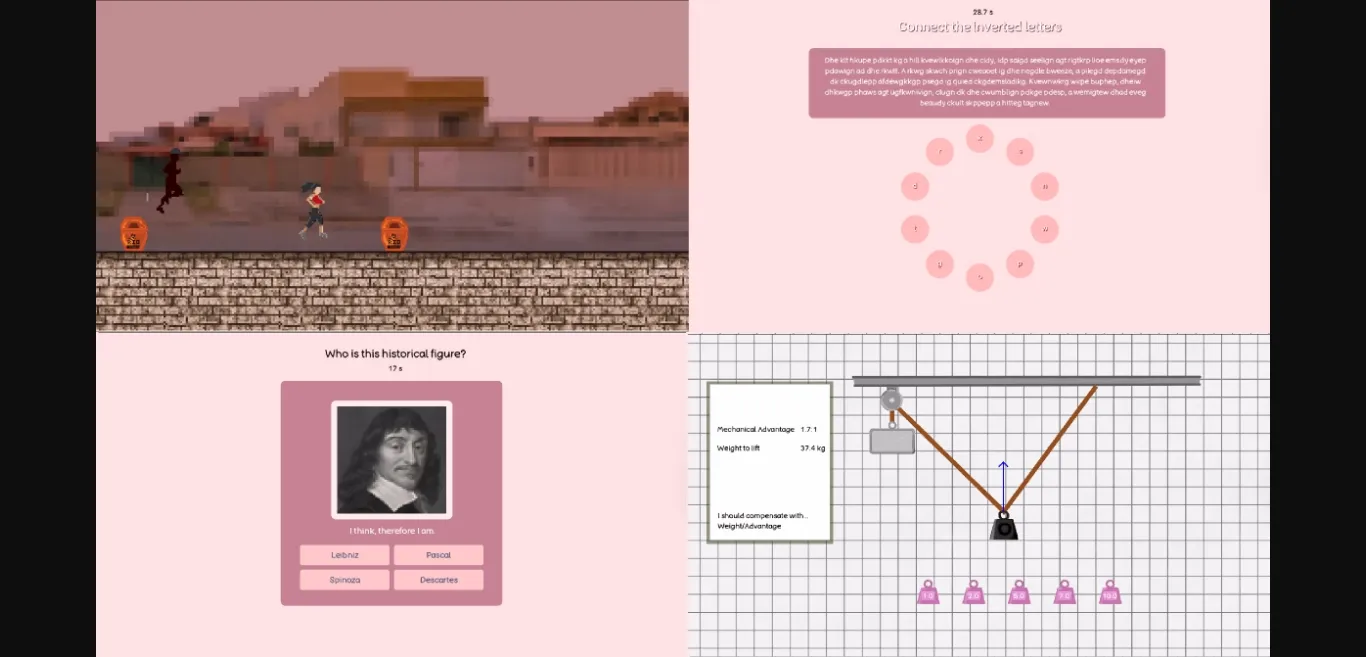Image resolution: width=1366 pixels, height=657 pixels.
Task: Select the letter r circle
Action: (x=940, y=151)
